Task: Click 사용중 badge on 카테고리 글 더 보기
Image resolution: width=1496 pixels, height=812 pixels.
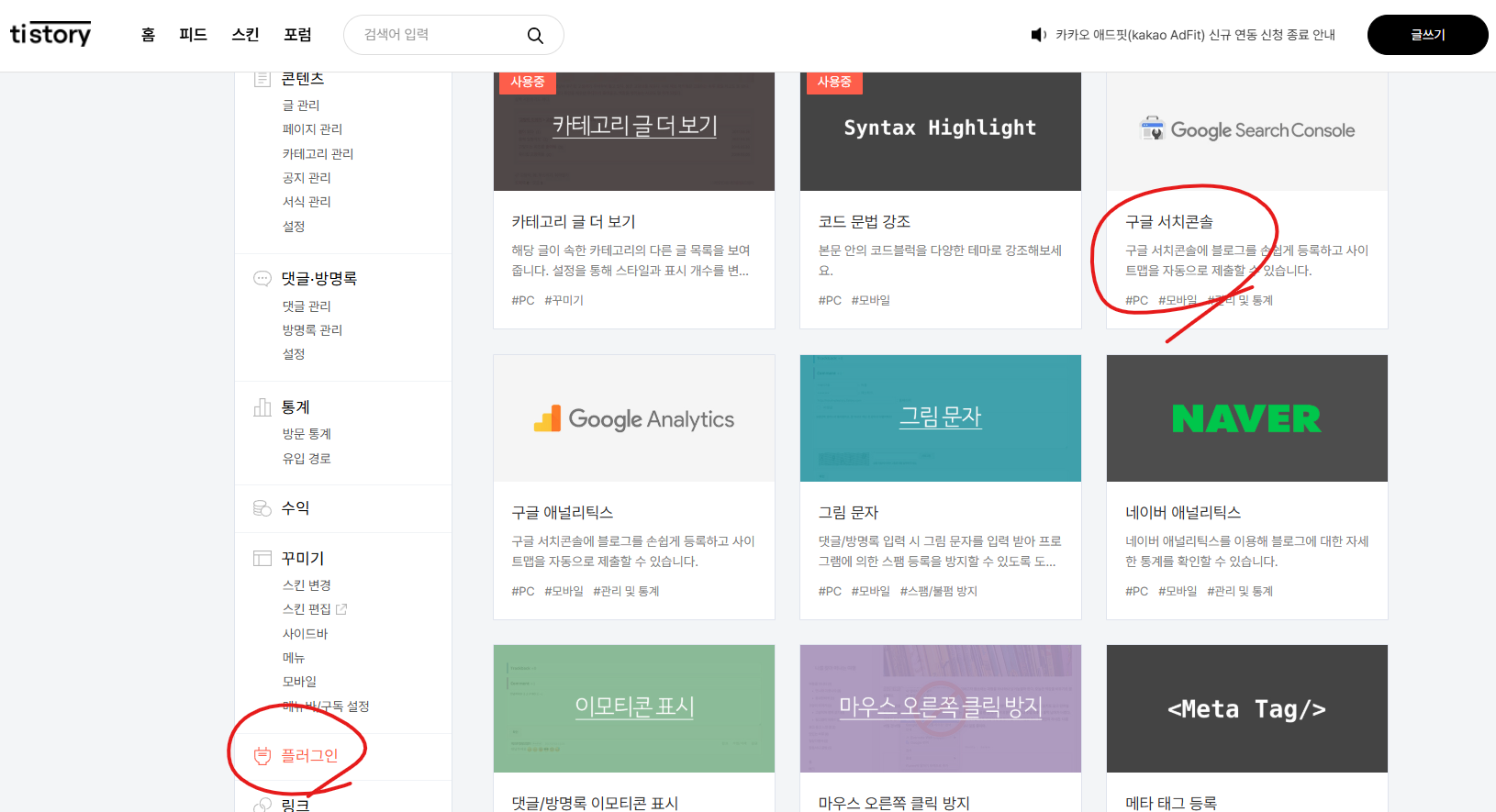Action: point(528,82)
